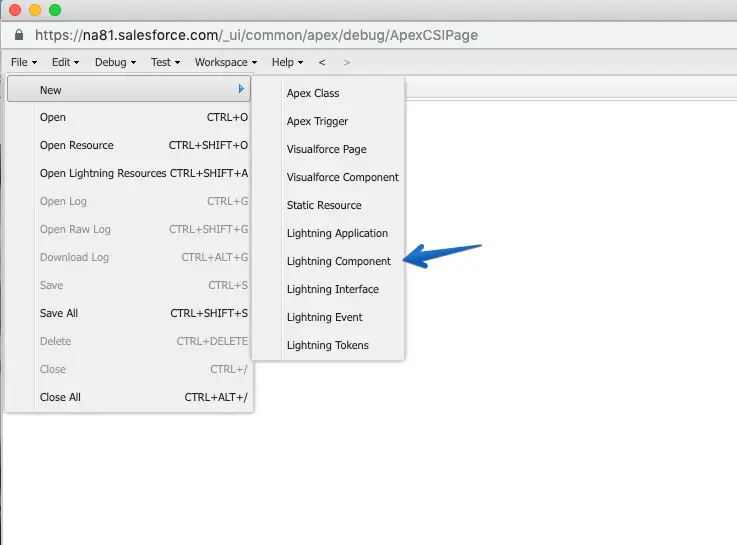Screen dimensions: 737x545
Task: Click the Help menu dropdown caret
Action: click(300, 62)
